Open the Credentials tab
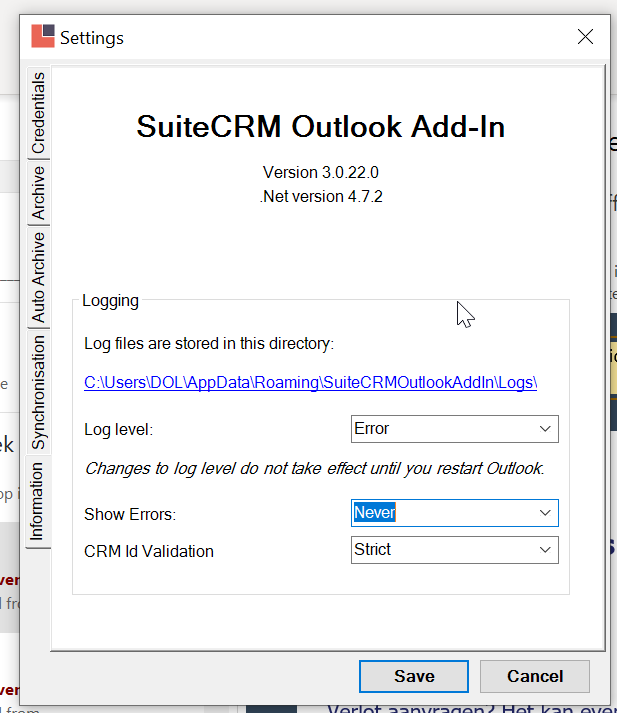 tap(39, 113)
